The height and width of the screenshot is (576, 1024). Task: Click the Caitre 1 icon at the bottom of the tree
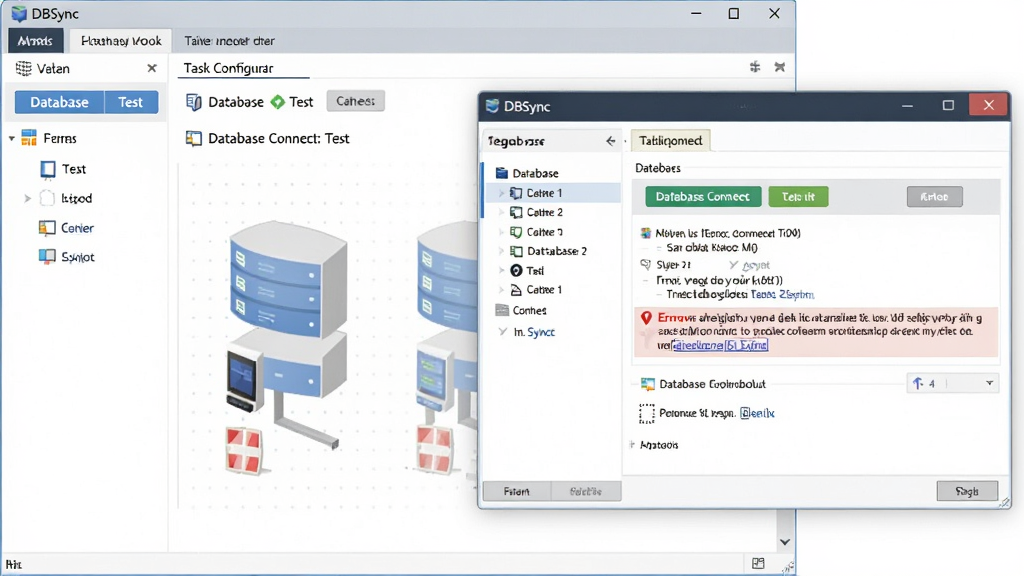[516, 289]
